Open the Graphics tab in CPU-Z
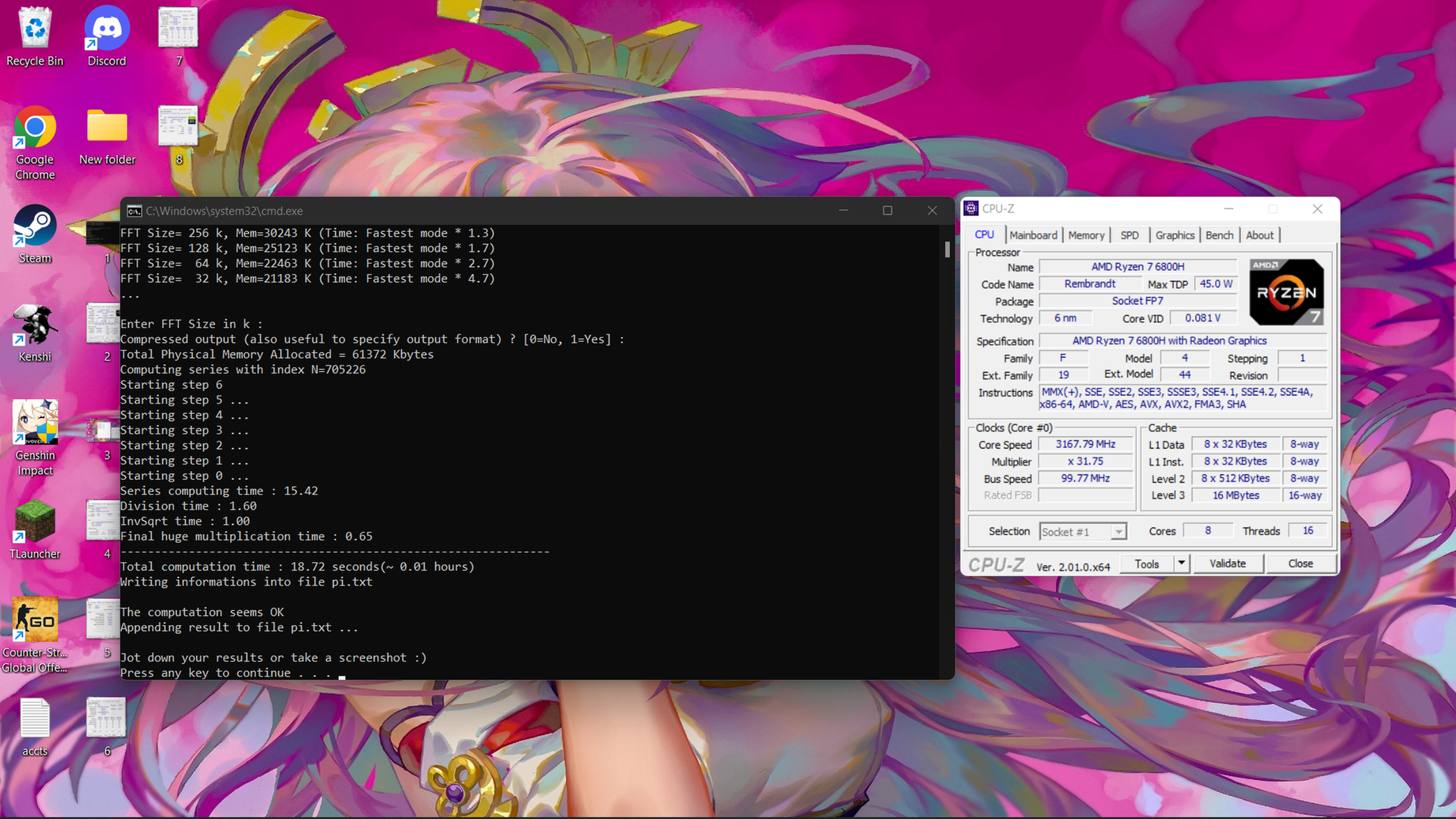 1175,236
